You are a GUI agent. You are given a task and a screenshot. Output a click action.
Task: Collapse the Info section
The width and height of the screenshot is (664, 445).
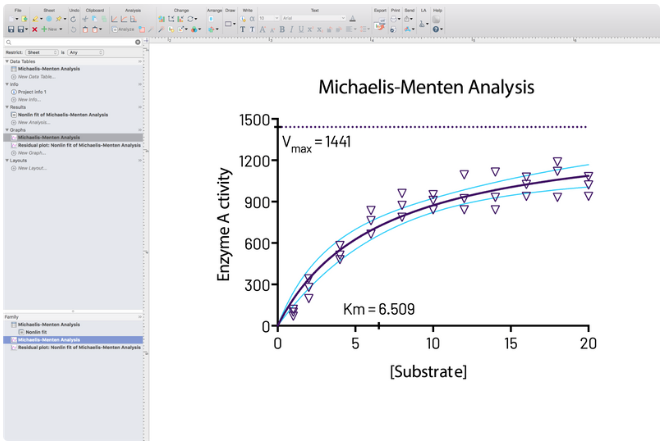(x=7, y=84)
